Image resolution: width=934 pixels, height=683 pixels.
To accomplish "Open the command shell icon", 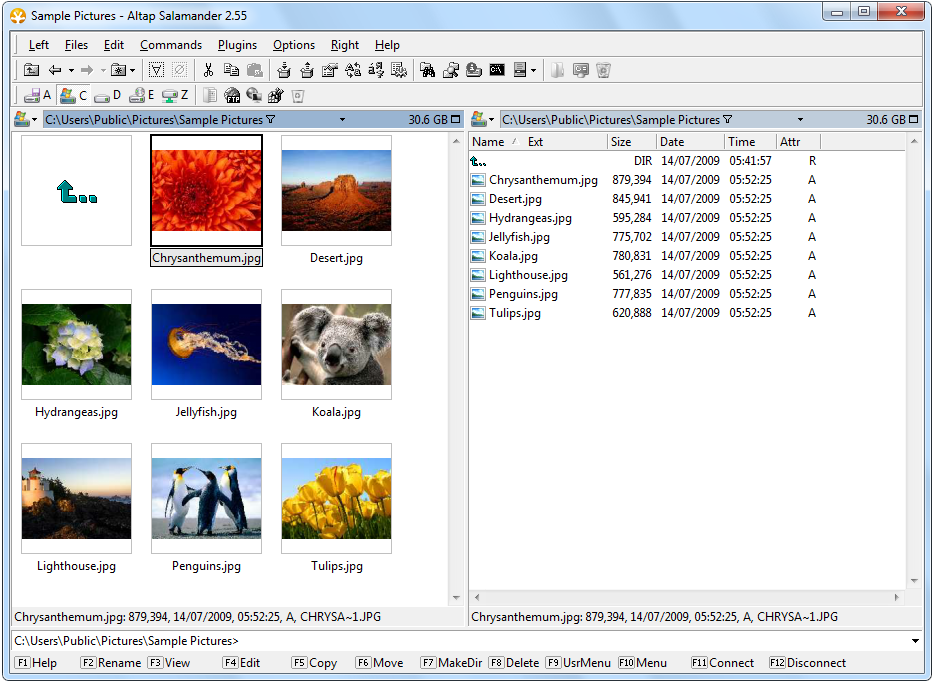I will [497, 70].
